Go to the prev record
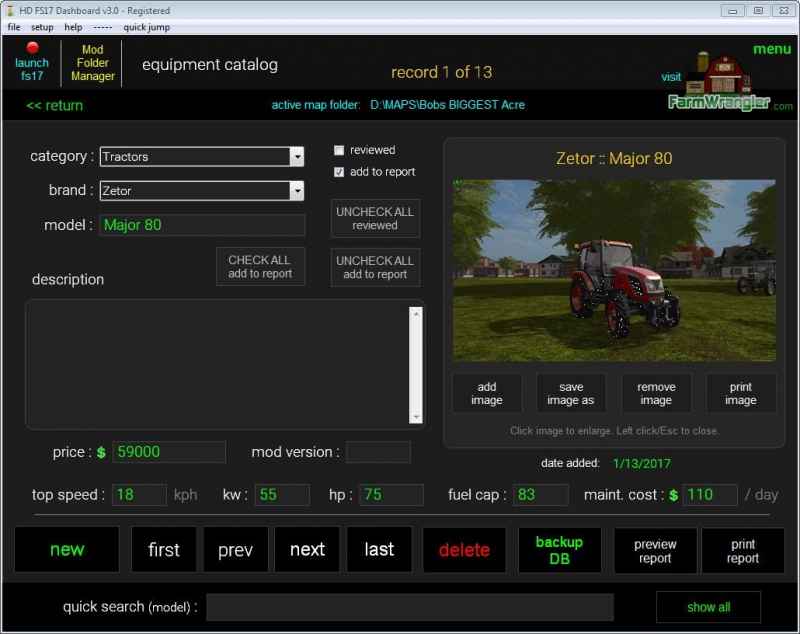This screenshot has width=800, height=634. click(x=235, y=549)
